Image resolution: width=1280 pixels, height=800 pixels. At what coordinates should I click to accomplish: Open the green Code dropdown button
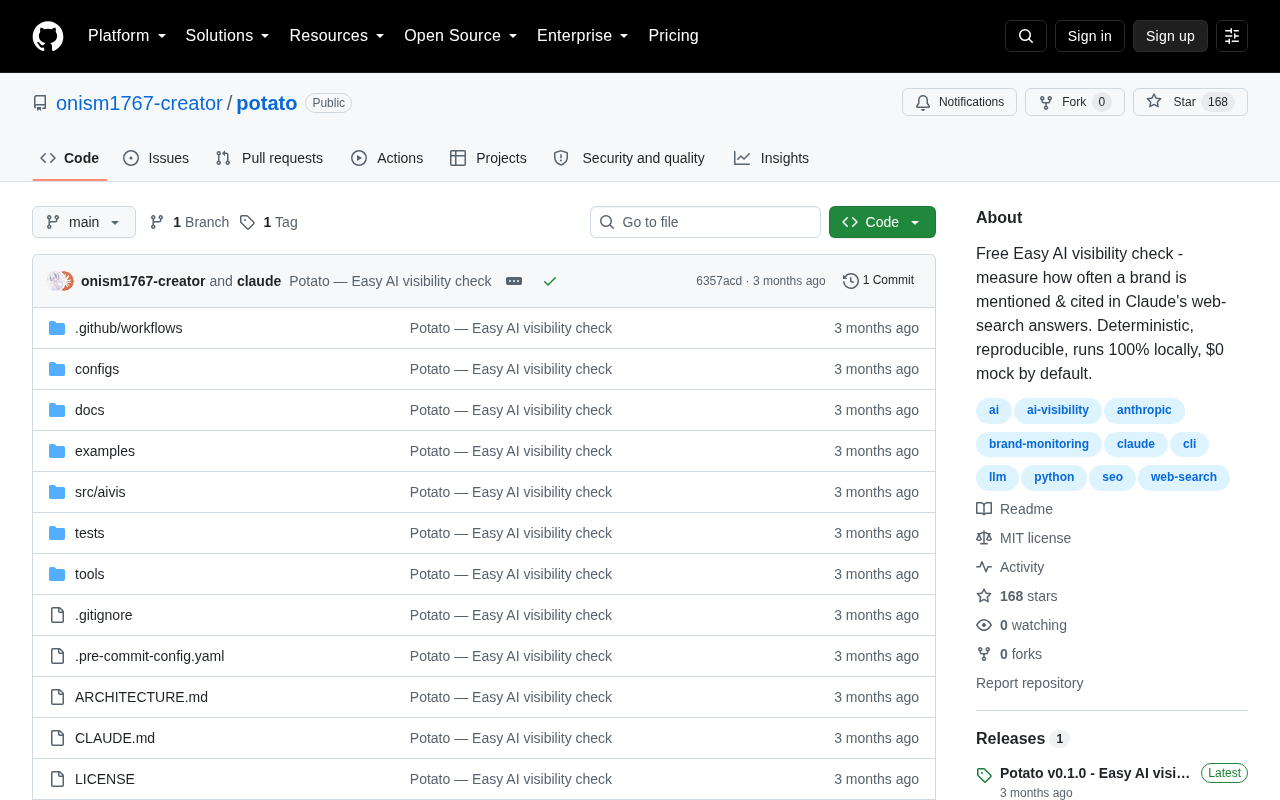(882, 222)
